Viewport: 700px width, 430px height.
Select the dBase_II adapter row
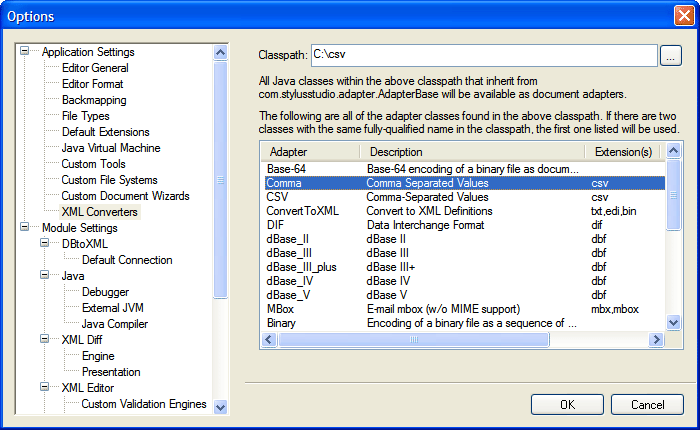pos(463,239)
